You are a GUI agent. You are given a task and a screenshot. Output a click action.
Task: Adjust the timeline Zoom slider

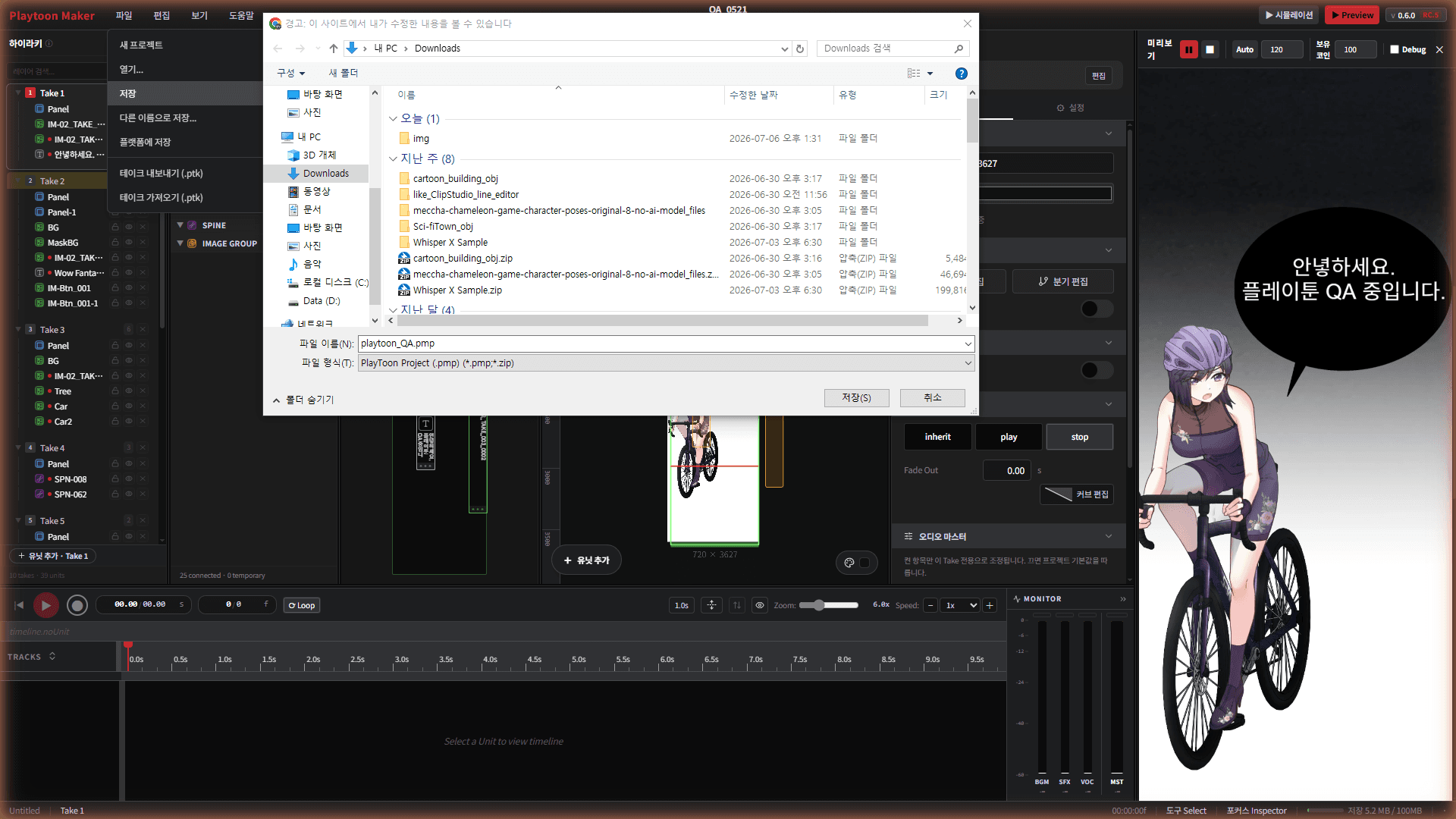pos(828,605)
